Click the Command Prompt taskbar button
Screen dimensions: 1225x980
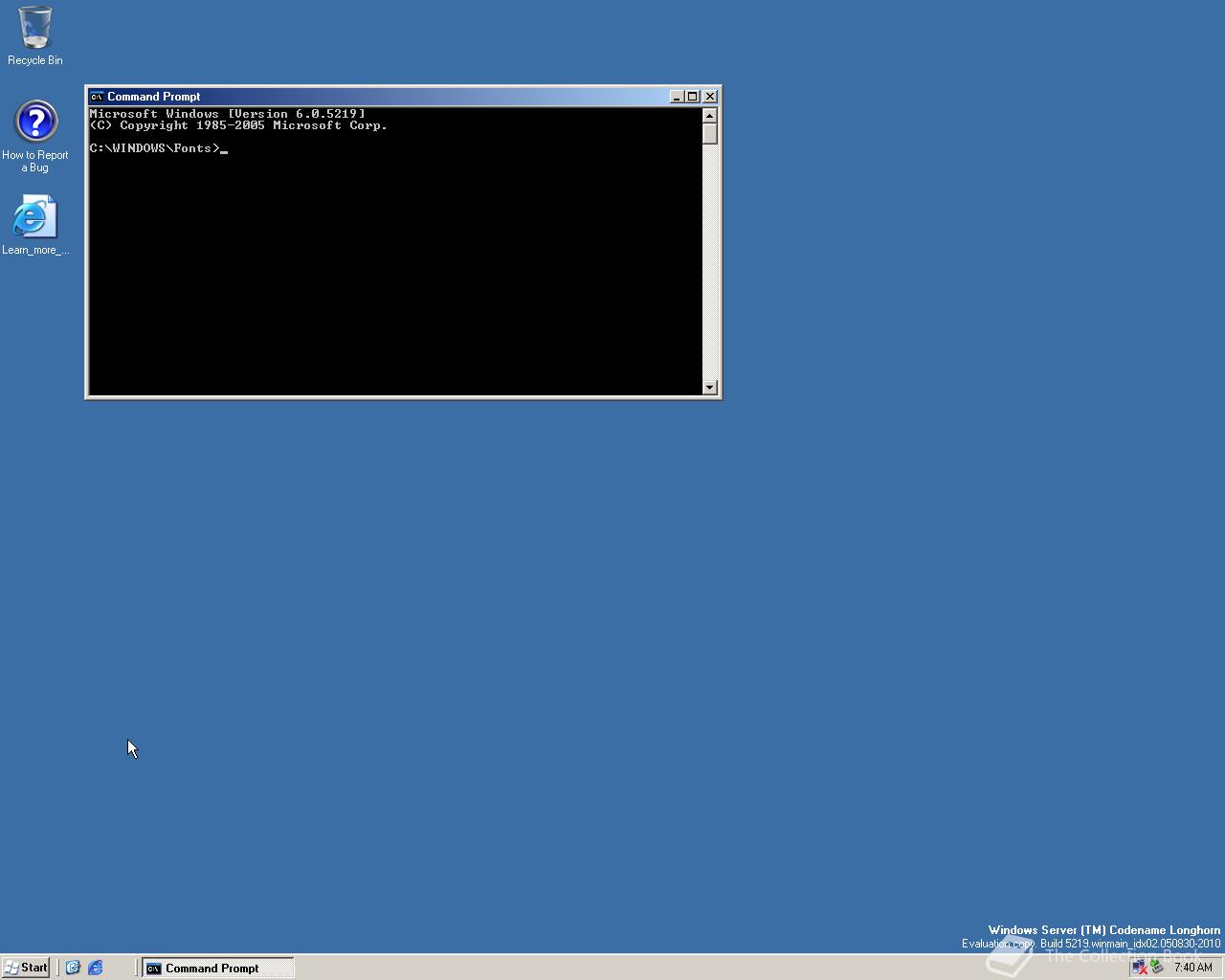(x=218, y=968)
